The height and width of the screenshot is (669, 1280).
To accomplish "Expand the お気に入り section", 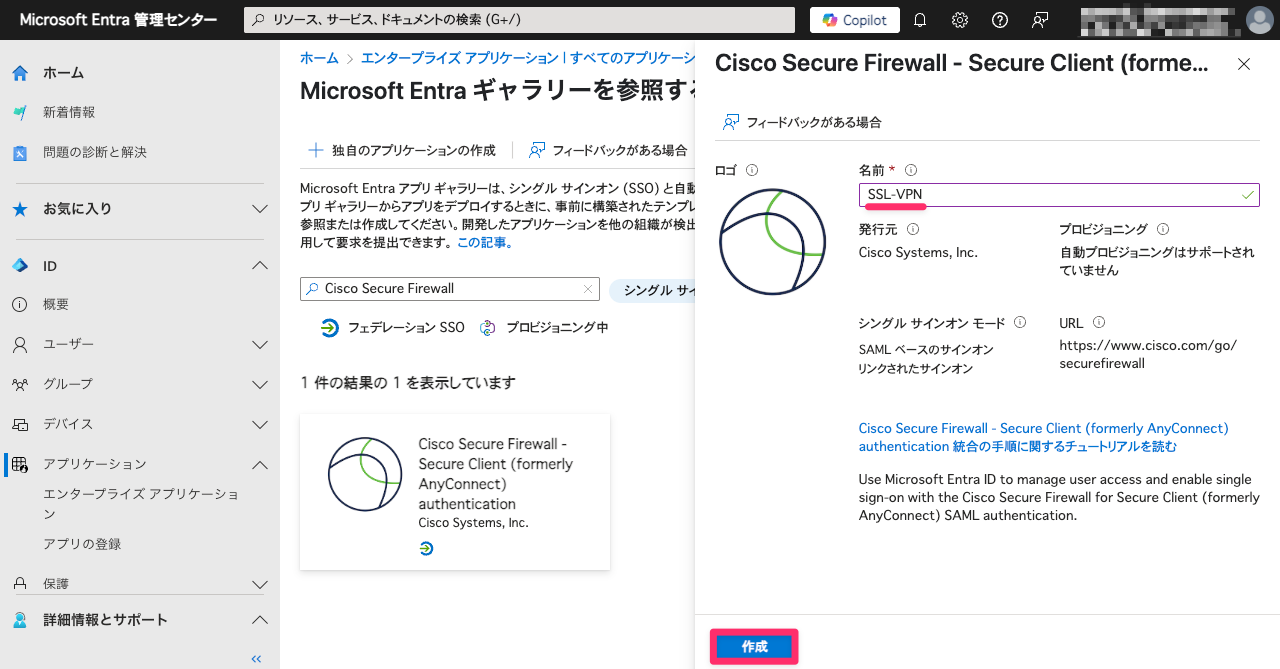I will click(259, 209).
